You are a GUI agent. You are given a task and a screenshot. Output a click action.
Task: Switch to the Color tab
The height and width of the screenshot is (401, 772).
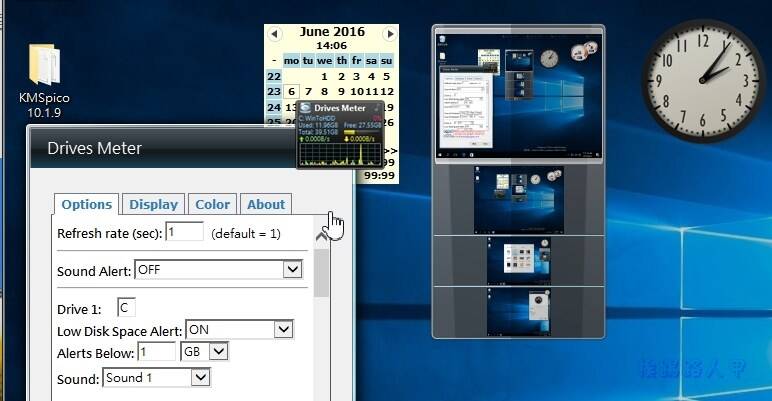click(x=212, y=204)
